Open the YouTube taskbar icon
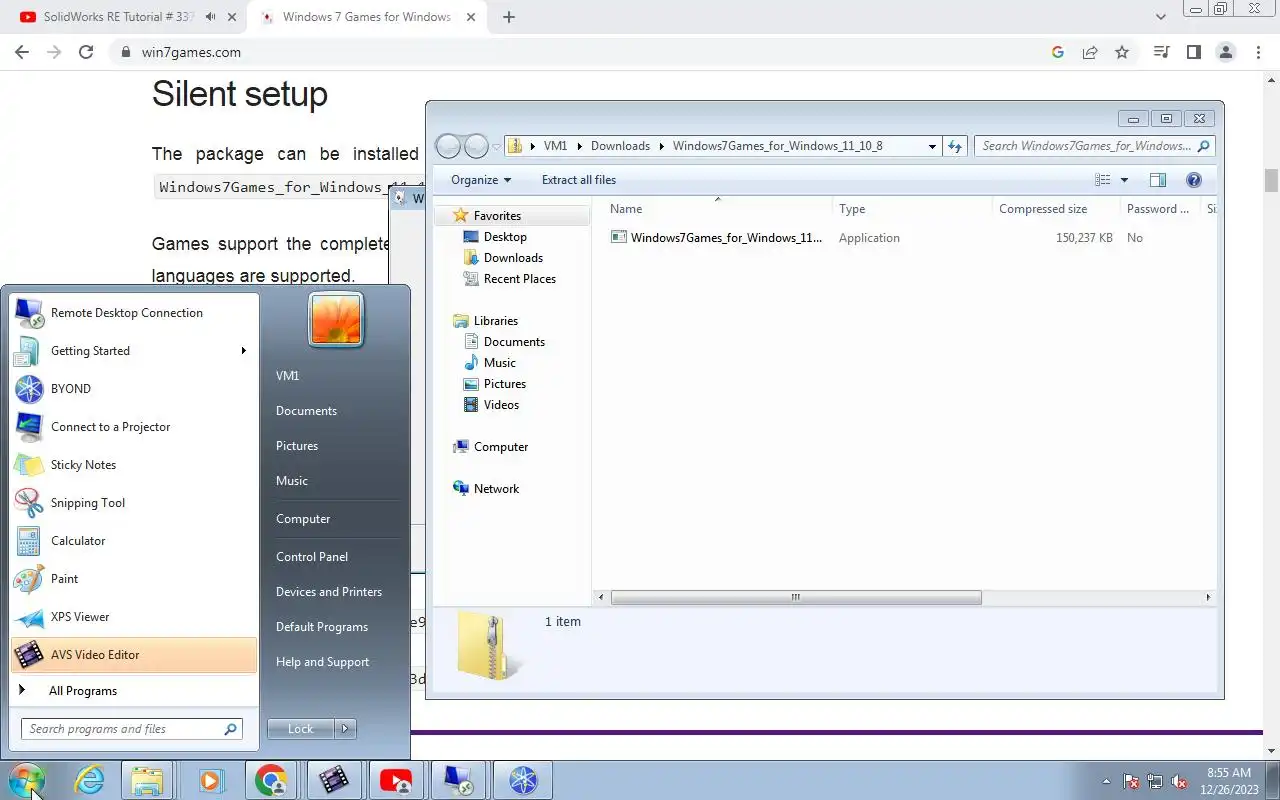 (396, 780)
